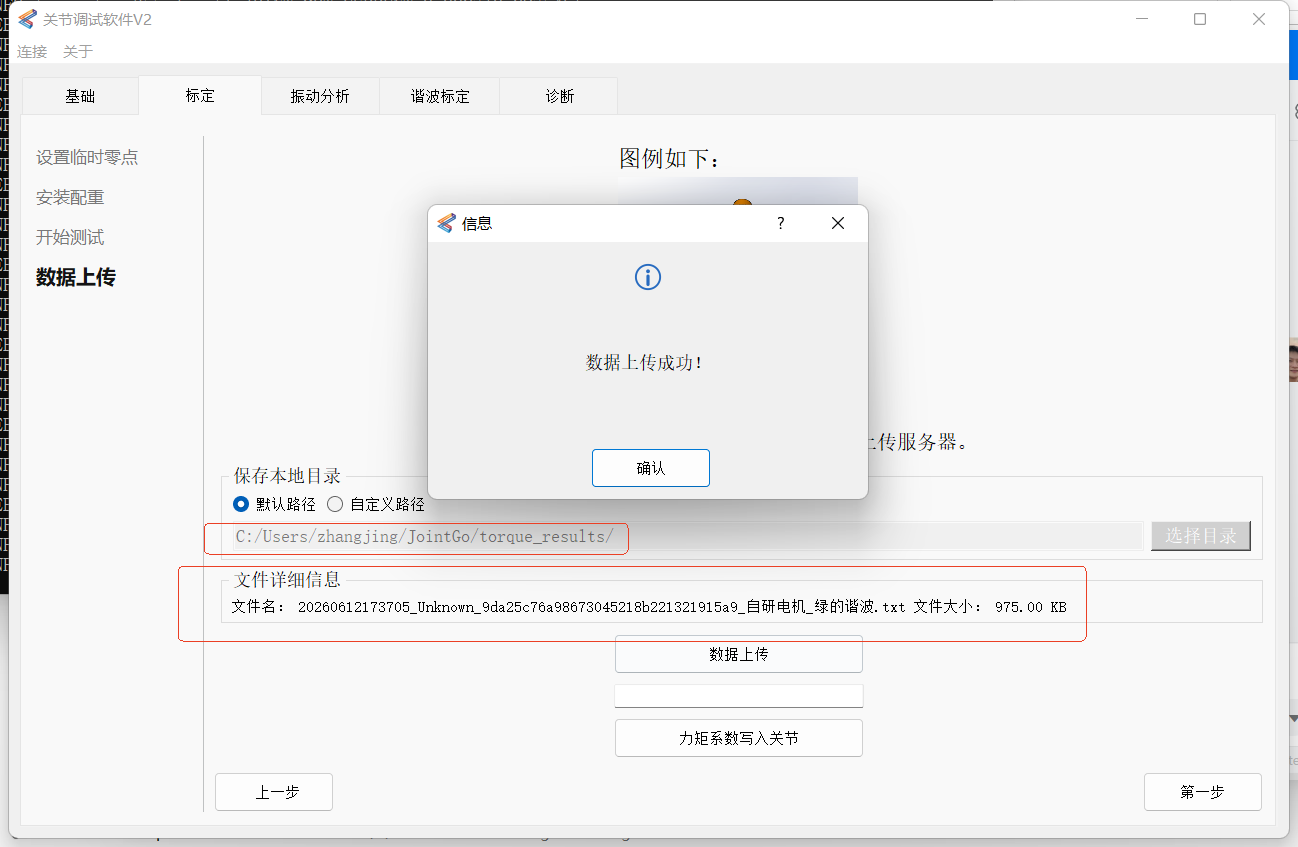Confirm the dialog with the 确认 button
The height and width of the screenshot is (847, 1298).
tap(650, 468)
